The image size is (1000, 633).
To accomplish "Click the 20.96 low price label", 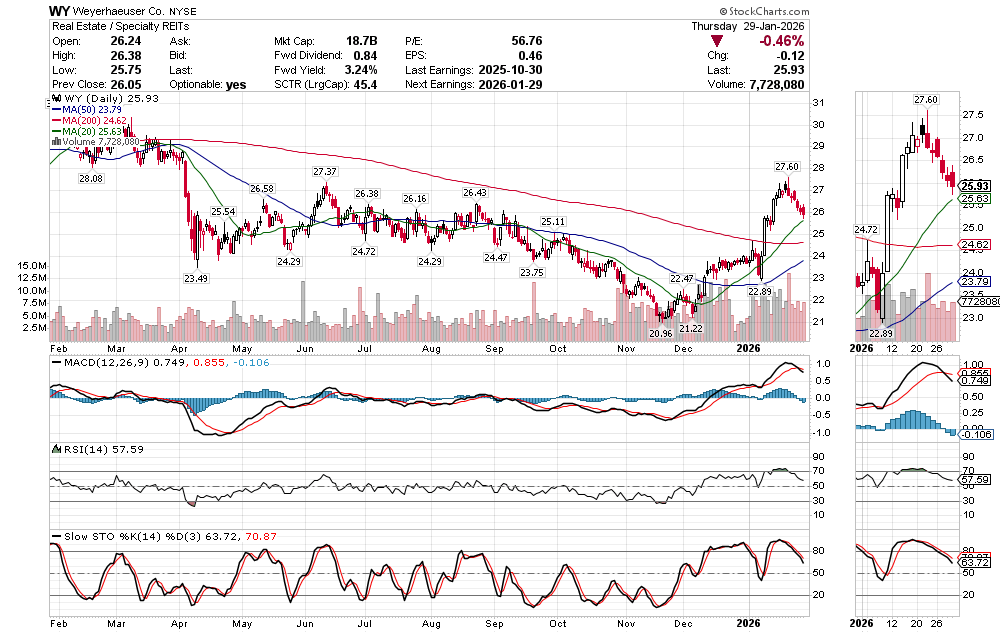I will (x=660, y=333).
